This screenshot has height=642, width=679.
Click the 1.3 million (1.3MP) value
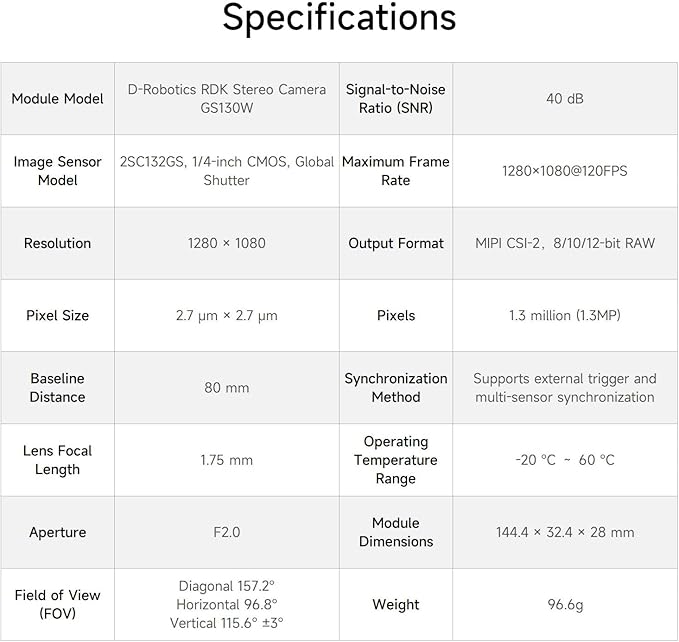pos(565,315)
